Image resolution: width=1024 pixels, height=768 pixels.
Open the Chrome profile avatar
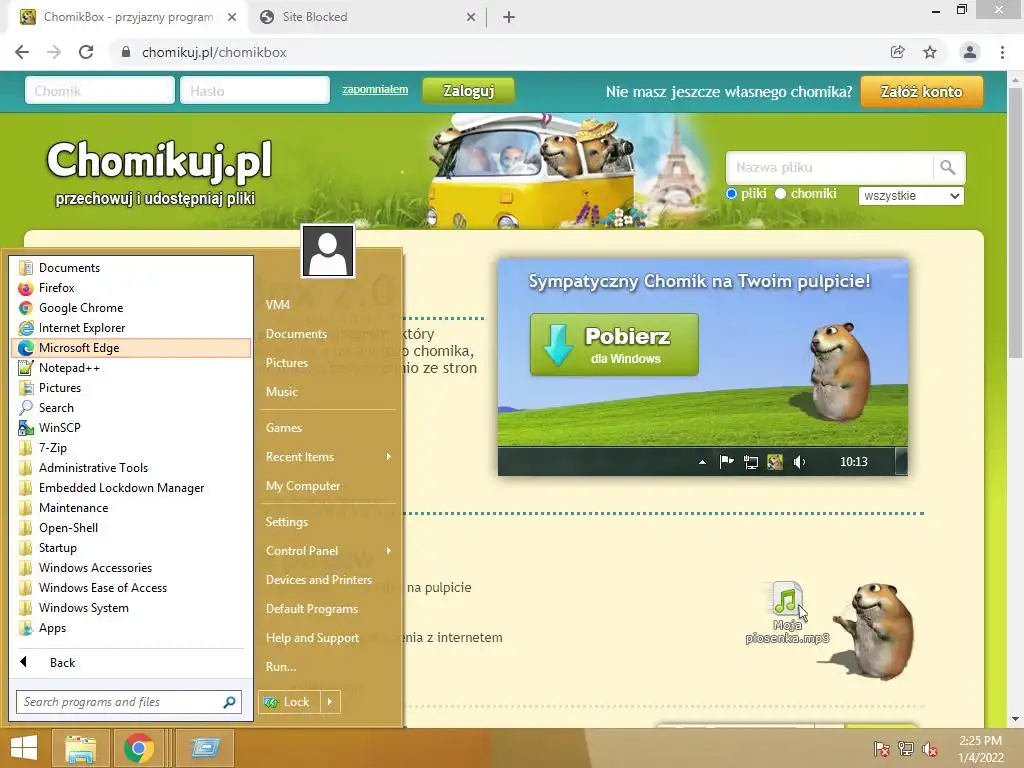(x=970, y=52)
